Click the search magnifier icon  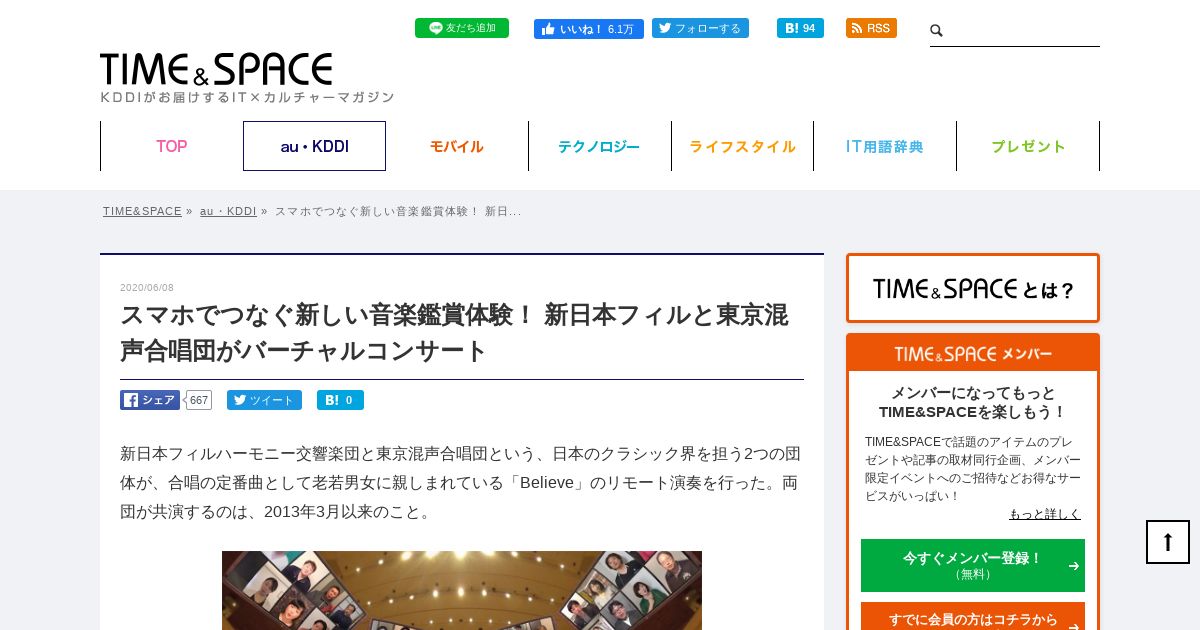coord(937,31)
